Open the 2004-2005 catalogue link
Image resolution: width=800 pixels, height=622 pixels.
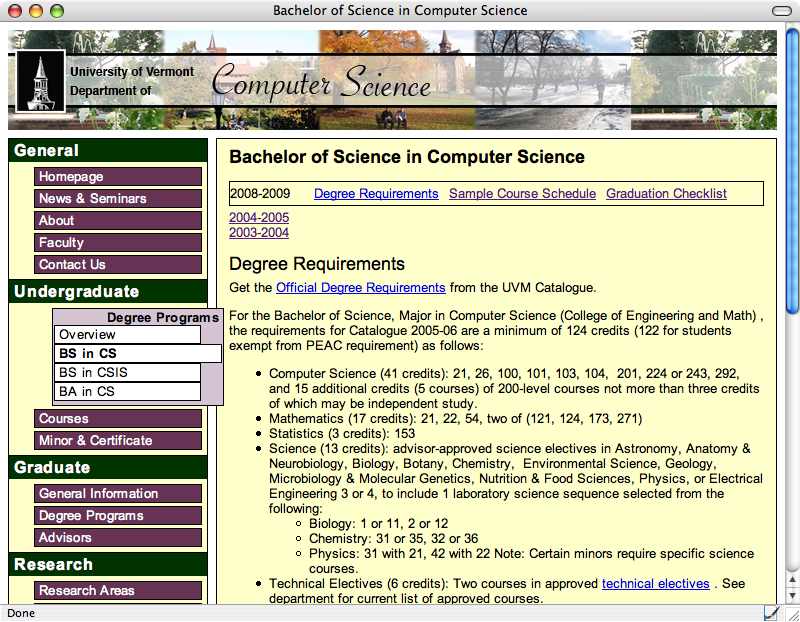tap(259, 217)
